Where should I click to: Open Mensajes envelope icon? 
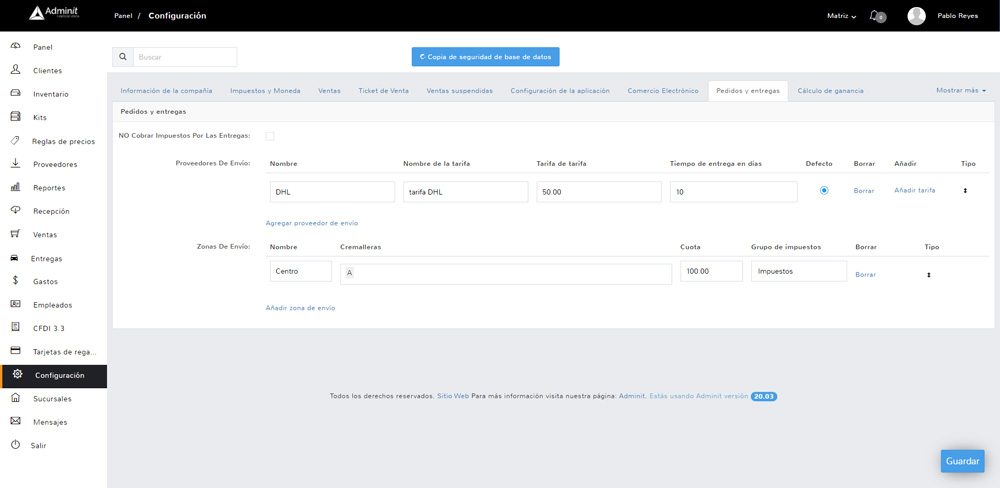point(15,421)
